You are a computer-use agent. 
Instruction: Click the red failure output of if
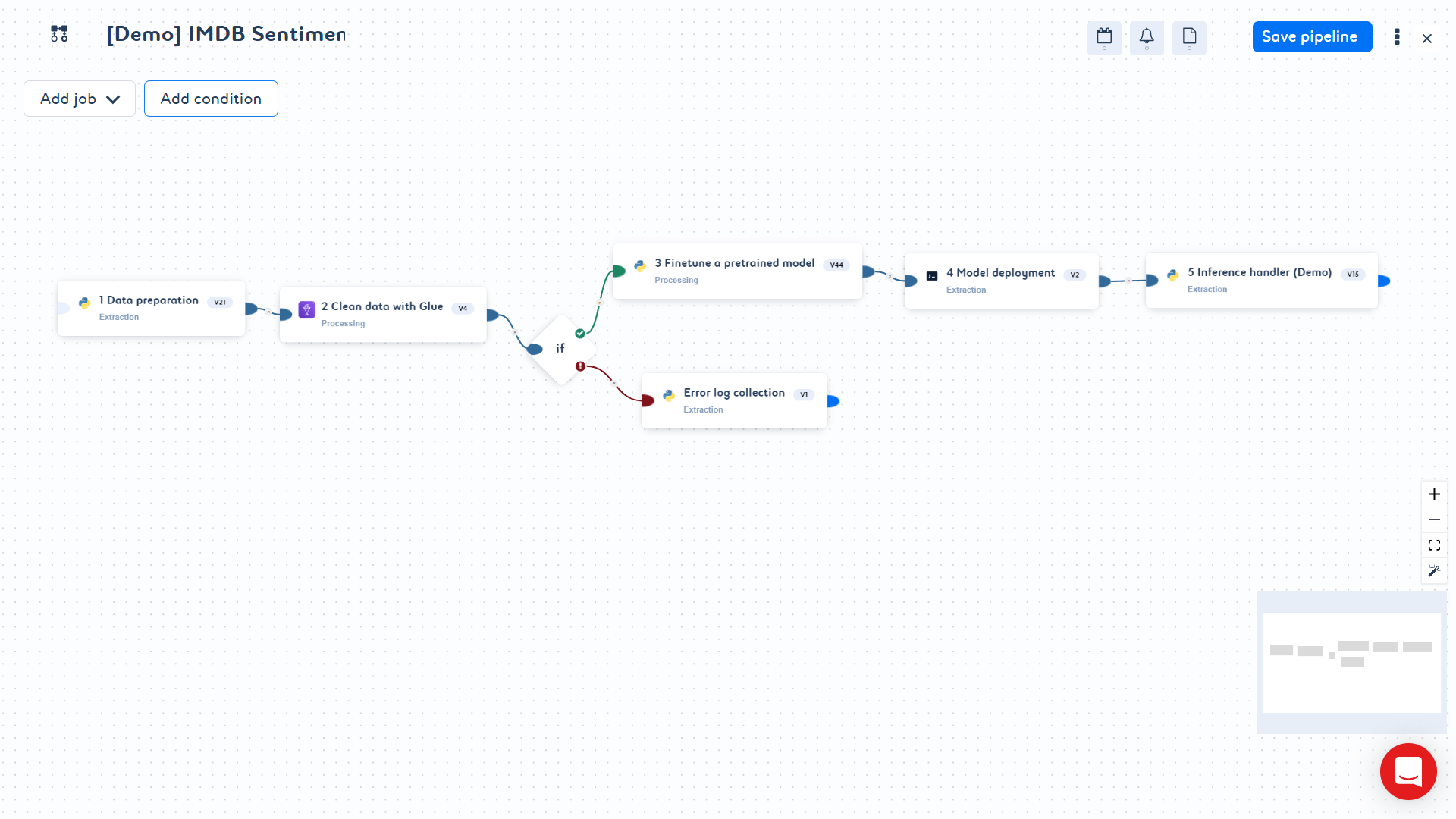580,366
